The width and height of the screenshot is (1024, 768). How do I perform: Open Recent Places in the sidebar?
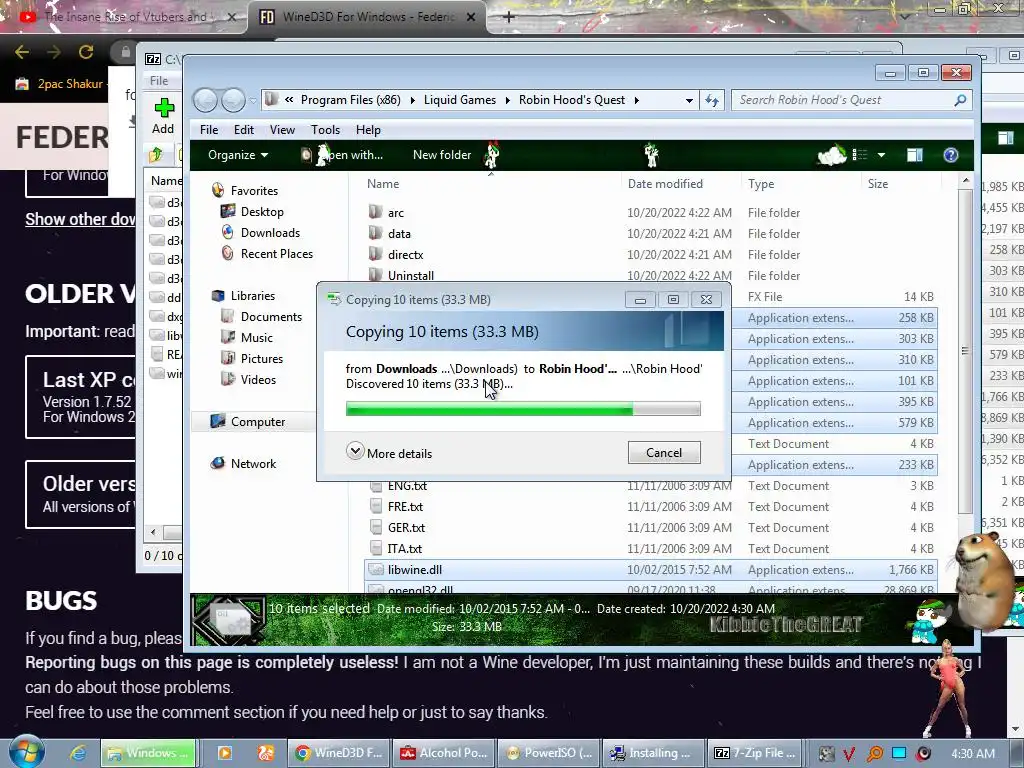pos(276,253)
